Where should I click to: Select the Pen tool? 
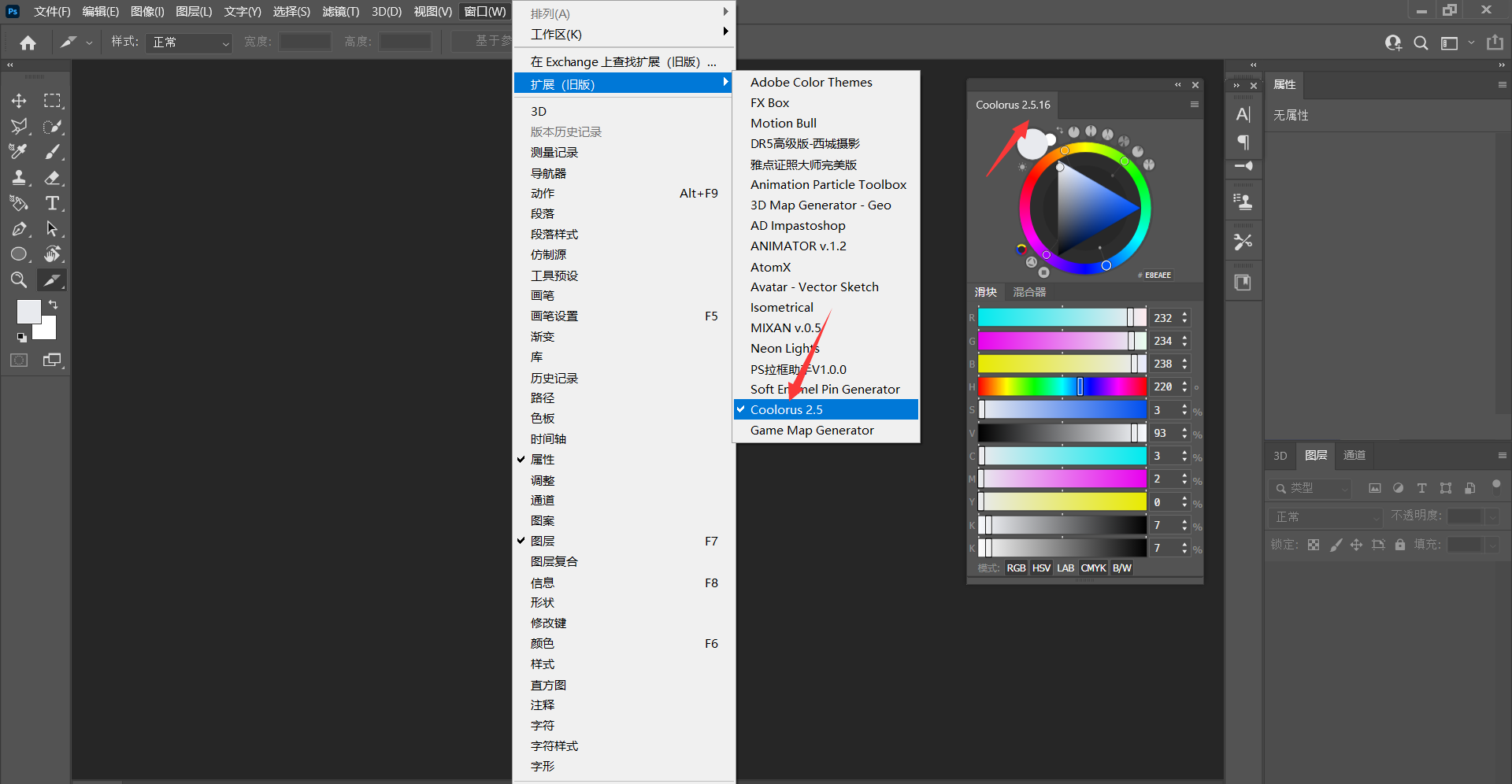coord(19,229)
